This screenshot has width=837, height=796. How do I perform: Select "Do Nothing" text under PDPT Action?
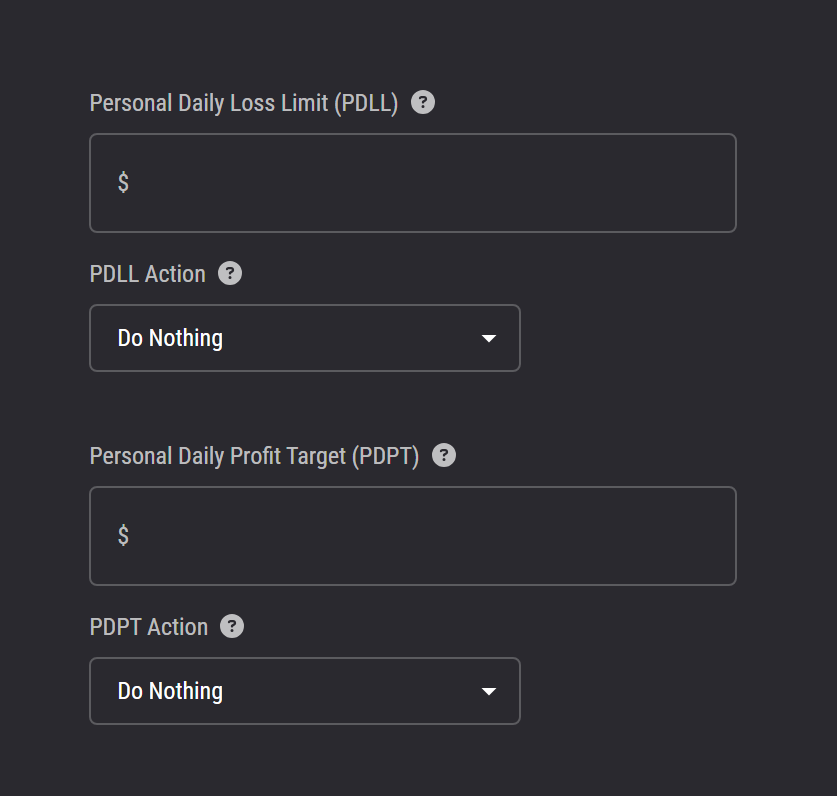tap(170, 691)
